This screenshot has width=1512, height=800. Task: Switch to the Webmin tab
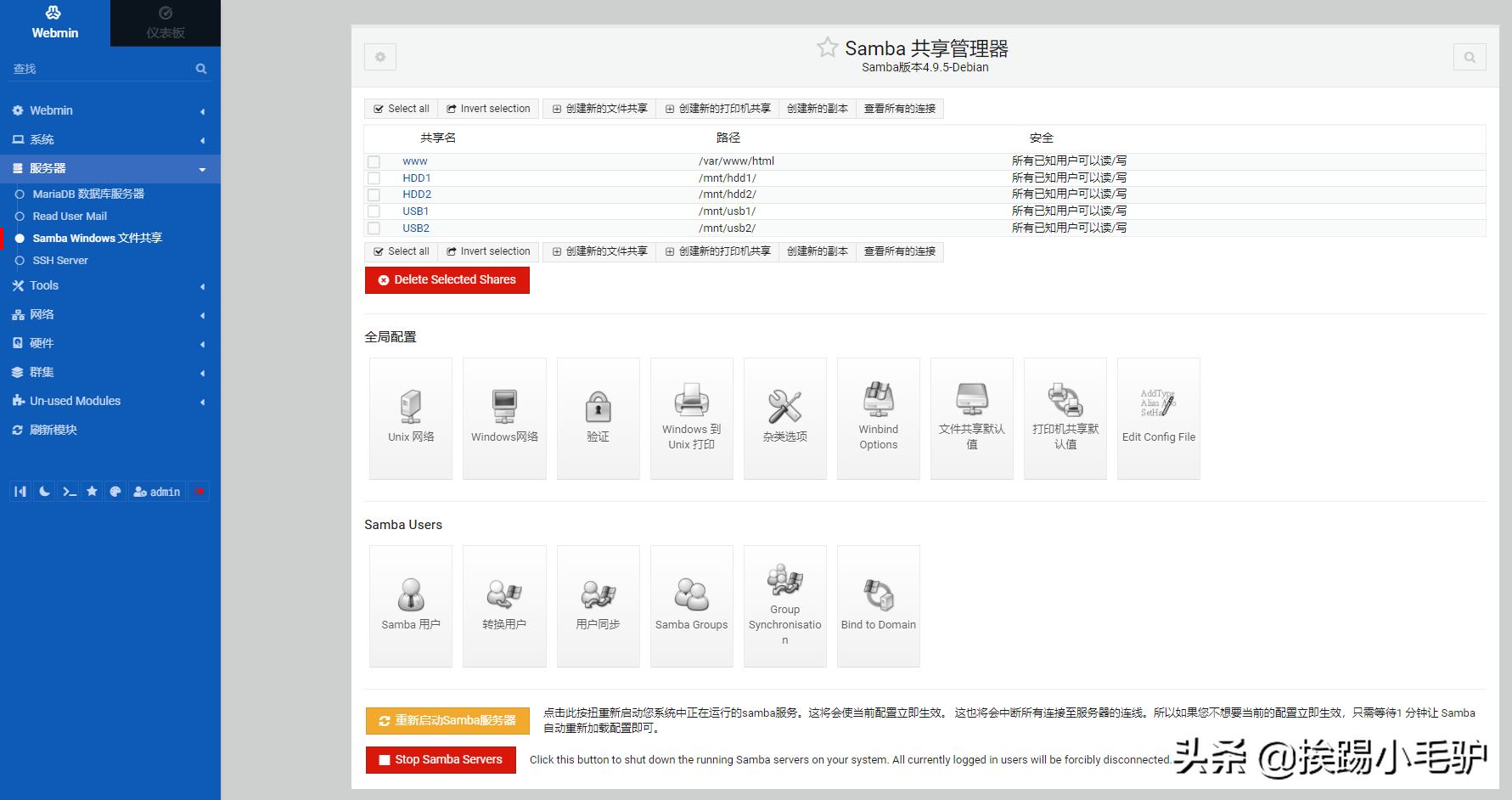pyautogui.click(x=55, y=23)
